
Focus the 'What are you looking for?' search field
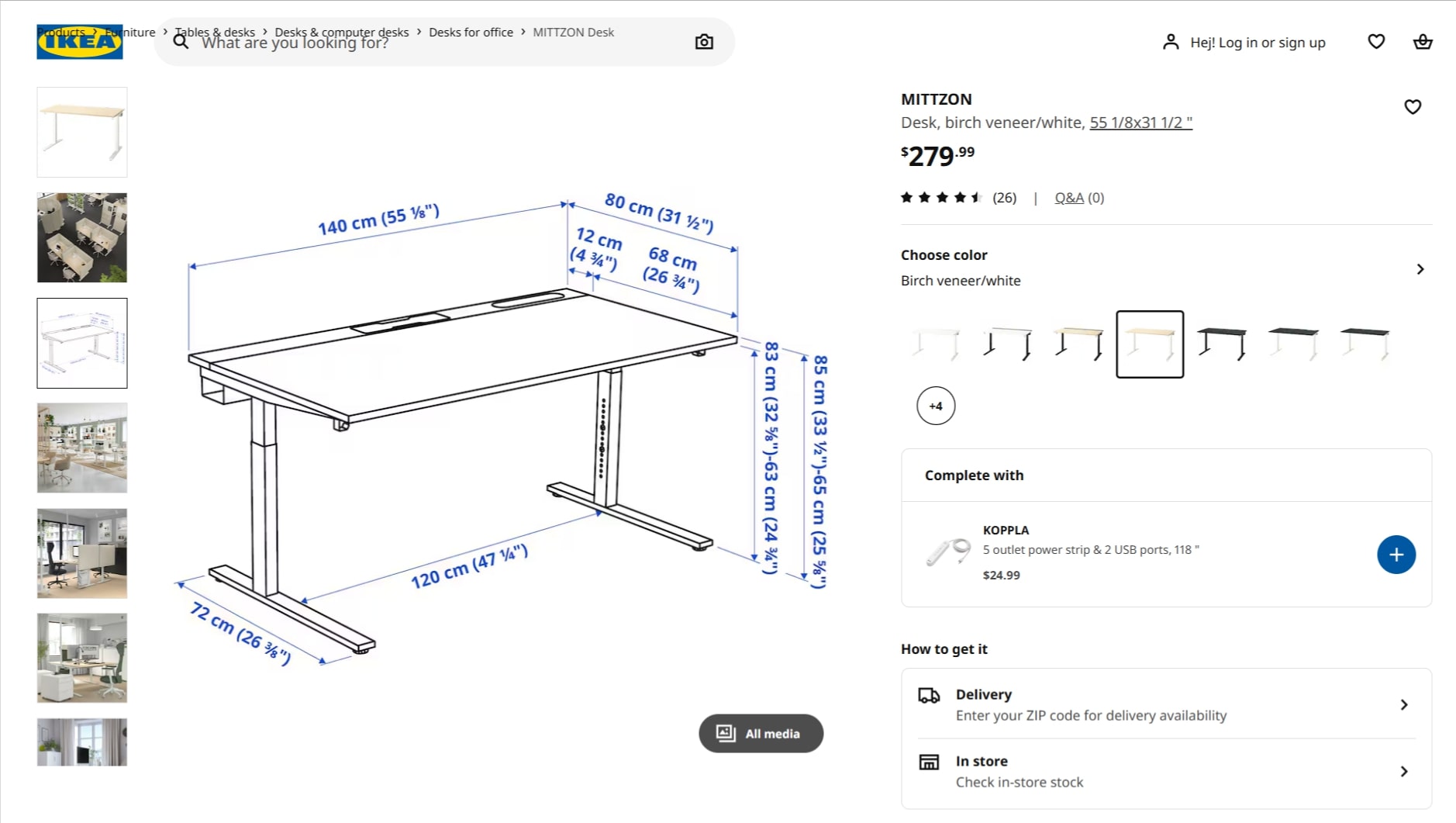(x=443, y=42)
